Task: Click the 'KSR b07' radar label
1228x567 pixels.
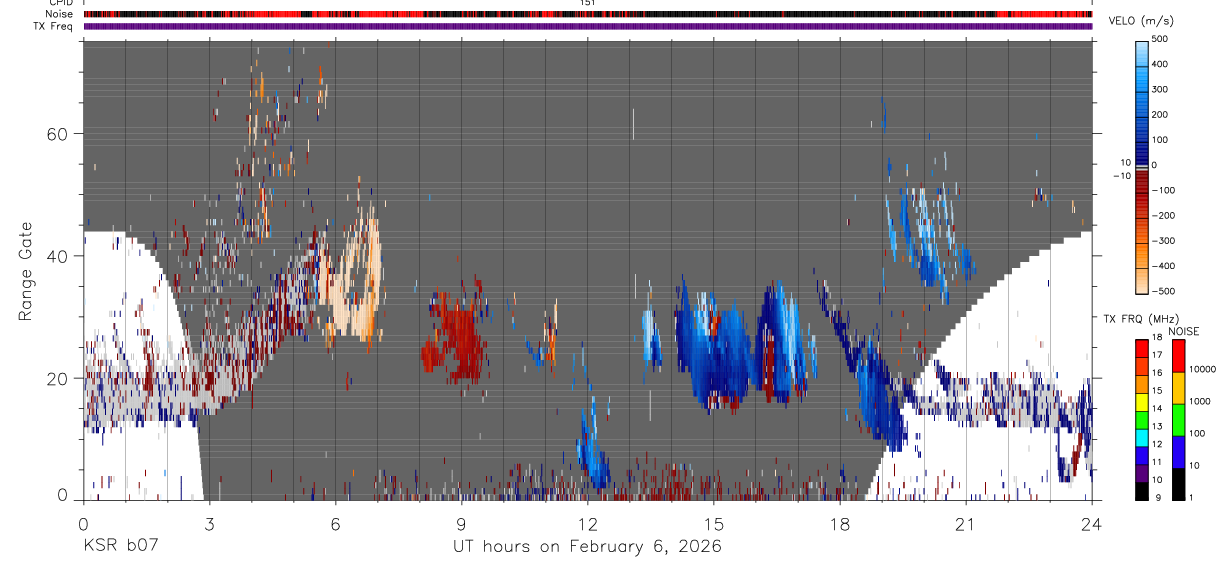Action: [x=120, y=546]
